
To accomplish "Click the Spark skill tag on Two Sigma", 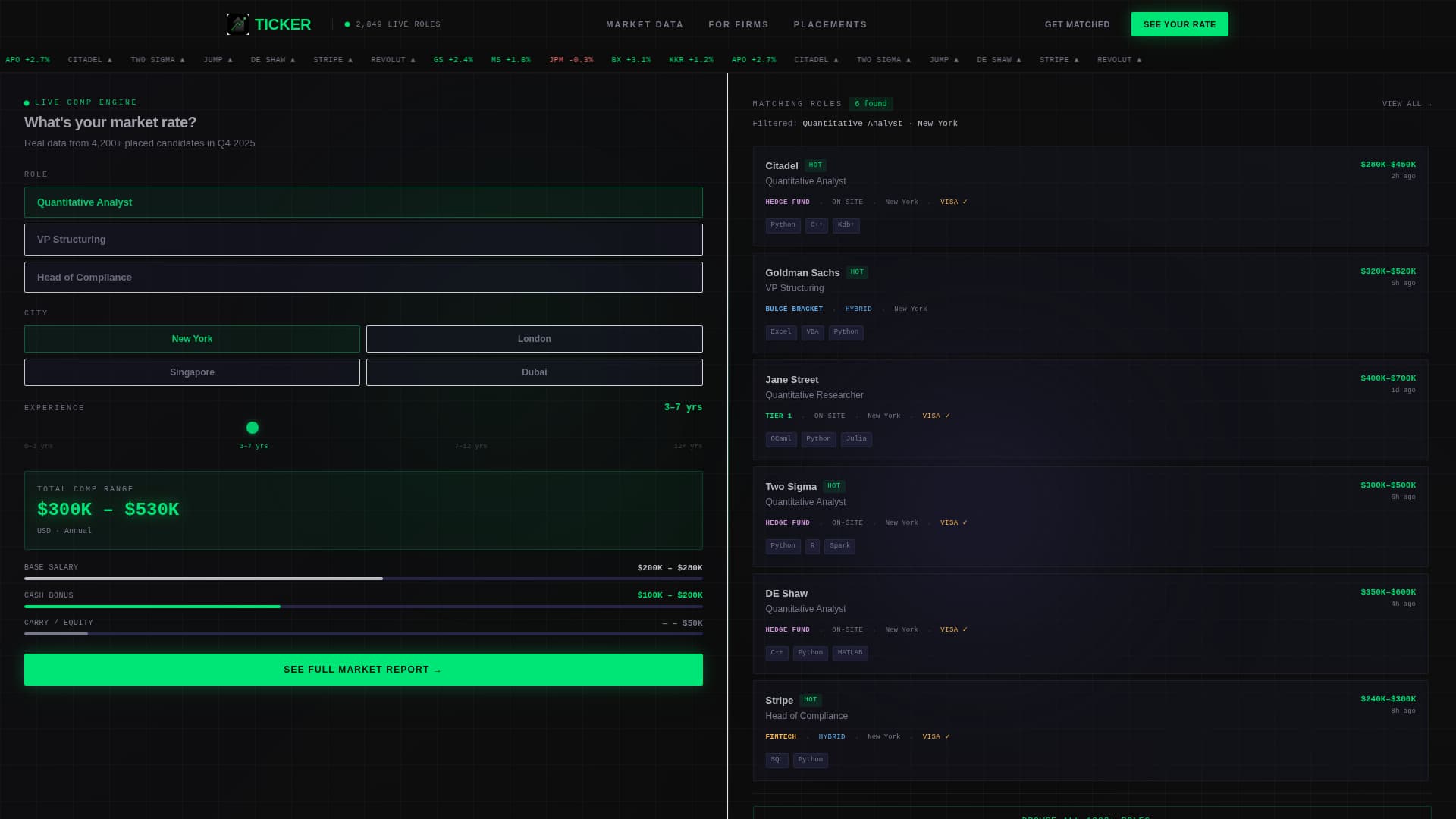I will coord(839,546).
